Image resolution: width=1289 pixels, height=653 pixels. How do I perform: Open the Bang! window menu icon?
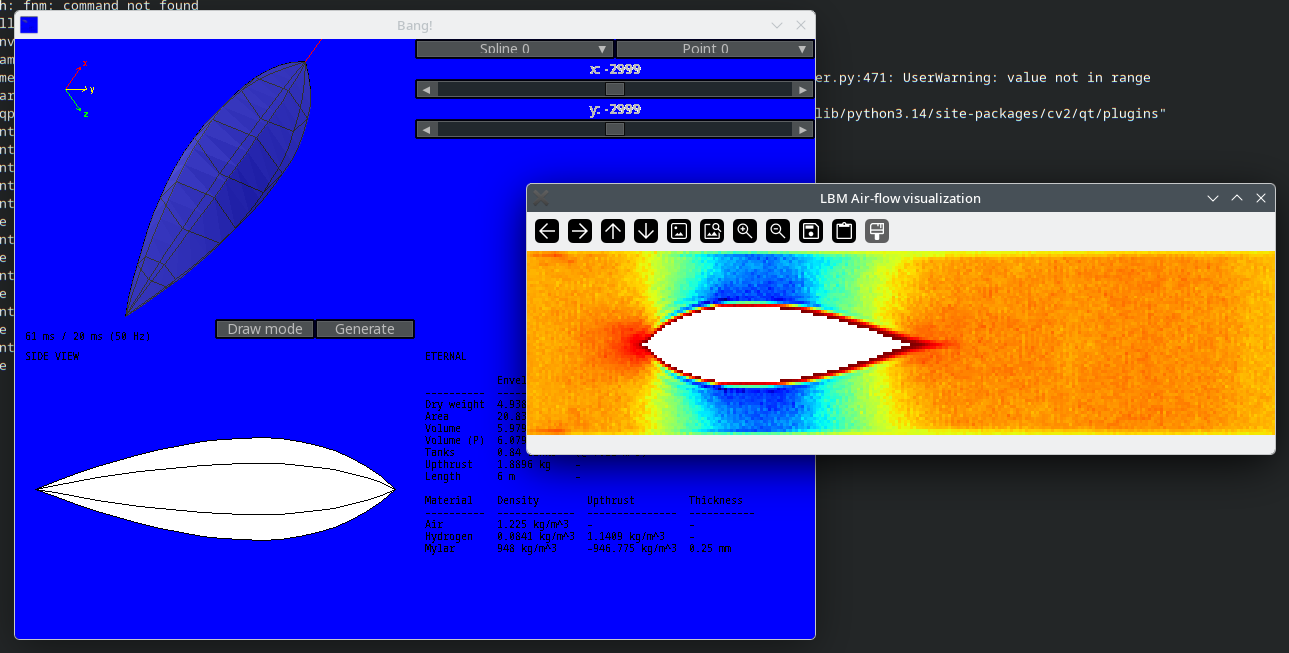click(29, 25)
